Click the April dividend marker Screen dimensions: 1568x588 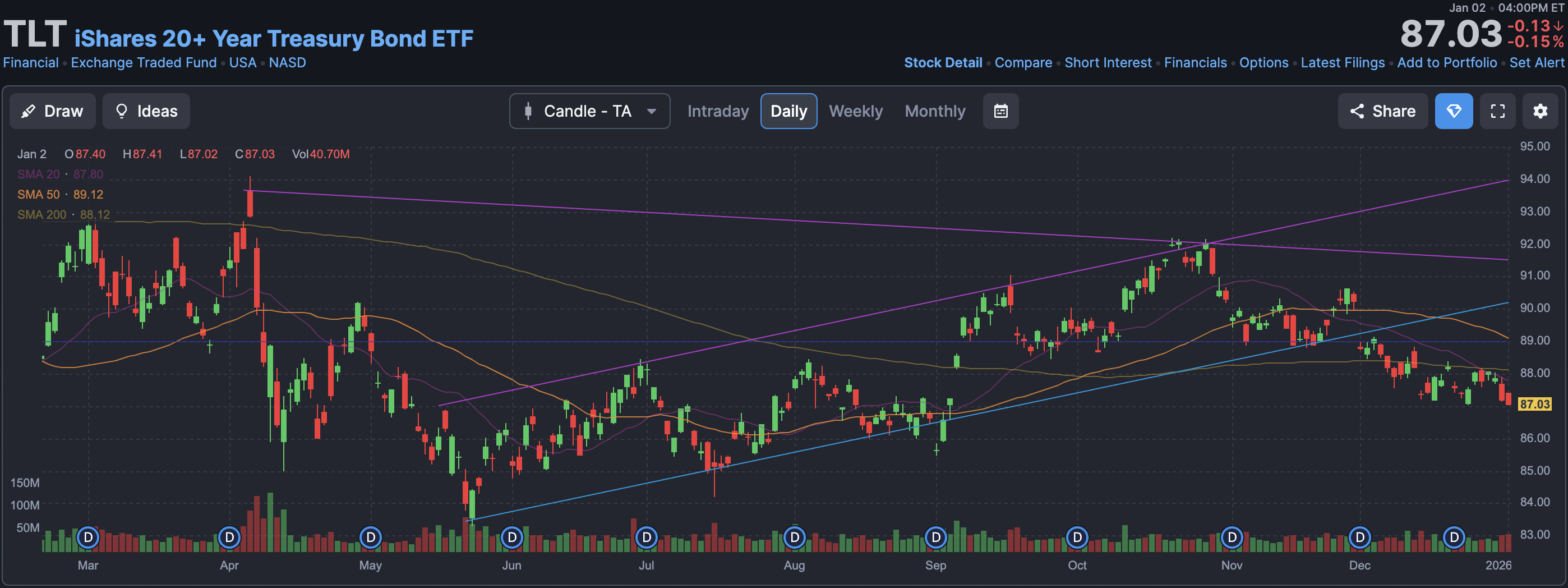pyautogui.click(x=229, y=538)
